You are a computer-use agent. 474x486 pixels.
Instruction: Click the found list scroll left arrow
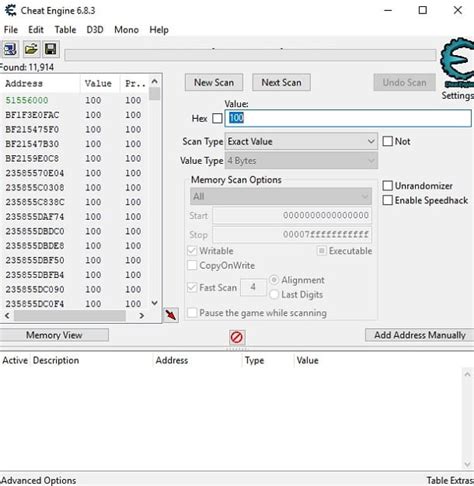[7, 315]
